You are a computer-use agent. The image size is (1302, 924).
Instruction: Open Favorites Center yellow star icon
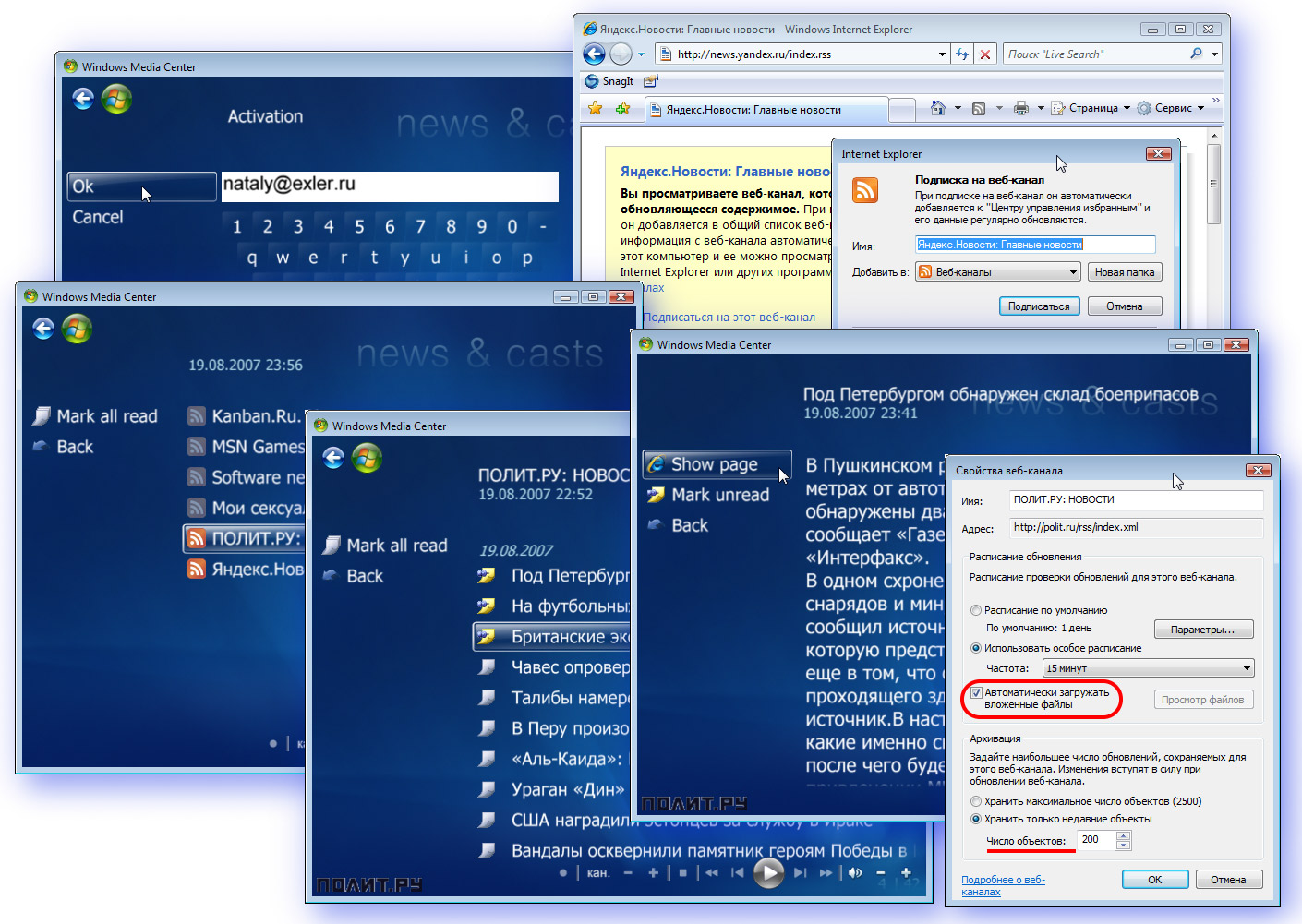pyautogui.click(x=596, y=109)
